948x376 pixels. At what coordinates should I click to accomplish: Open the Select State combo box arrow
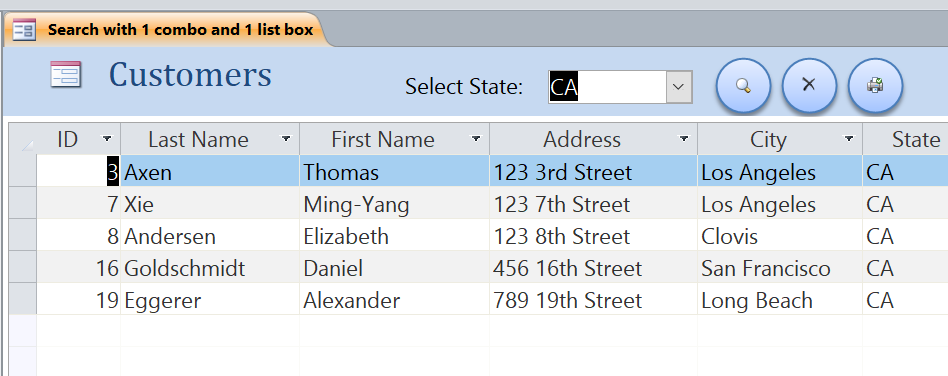click(679, 87)
